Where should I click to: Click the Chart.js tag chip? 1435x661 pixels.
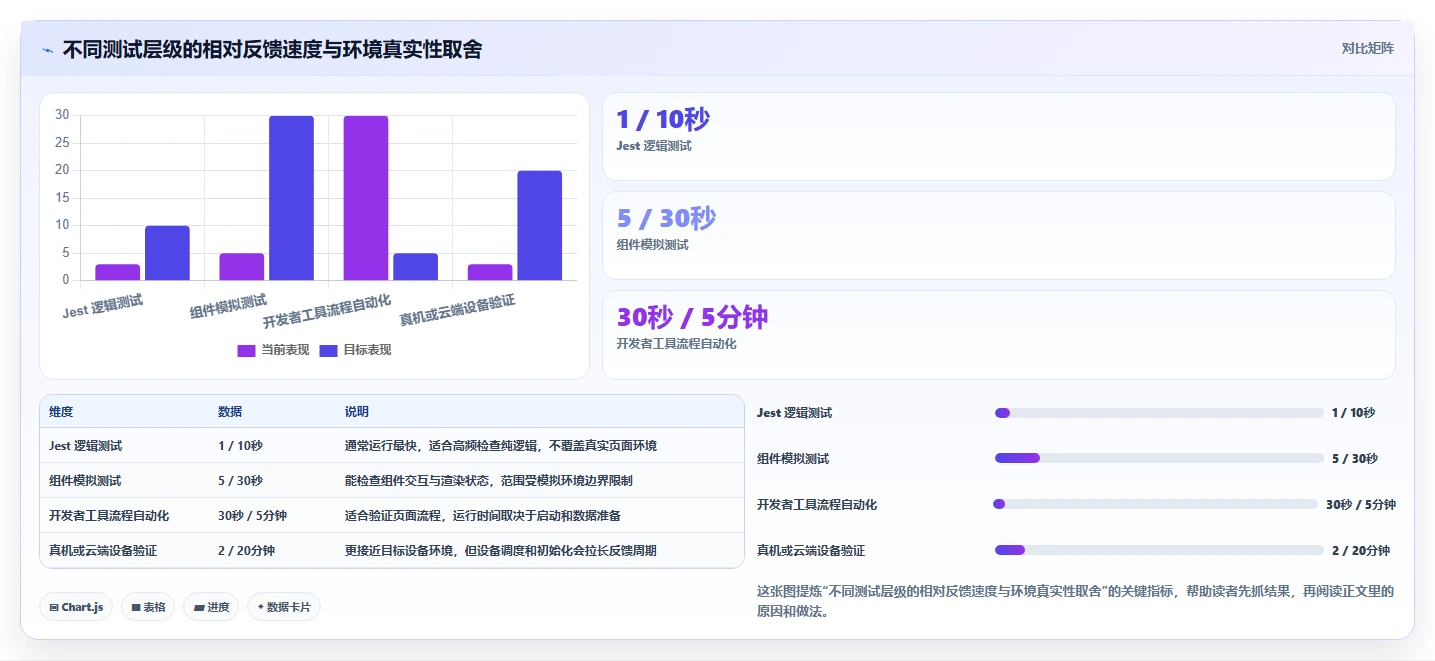[76, 607]
